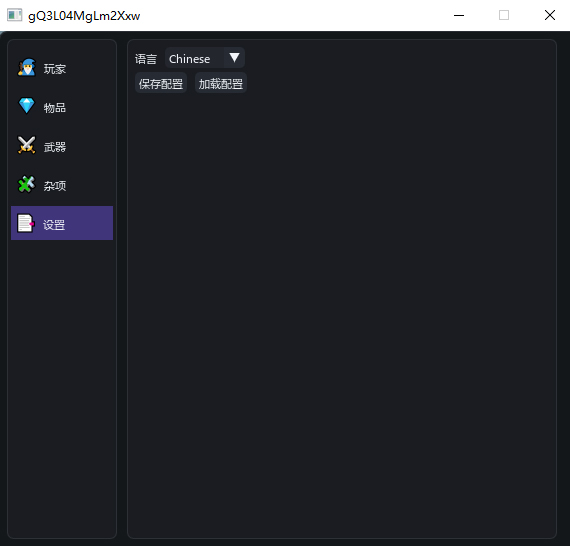This screenshot has height=546, width=570.
Task: Open the 玩家 tab label
Action: [x=55, y=69]
